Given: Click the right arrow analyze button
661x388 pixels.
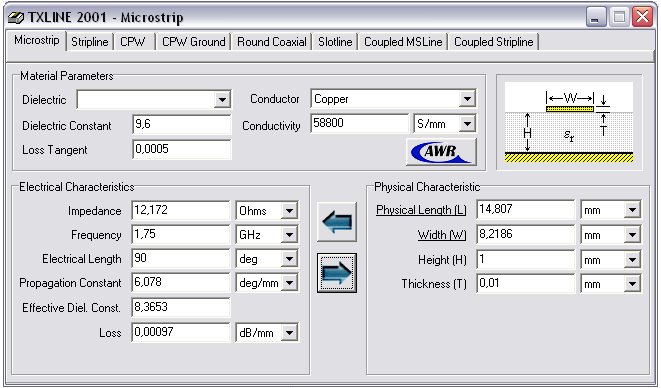Looking at the screenshot, I should click(337, 273).
